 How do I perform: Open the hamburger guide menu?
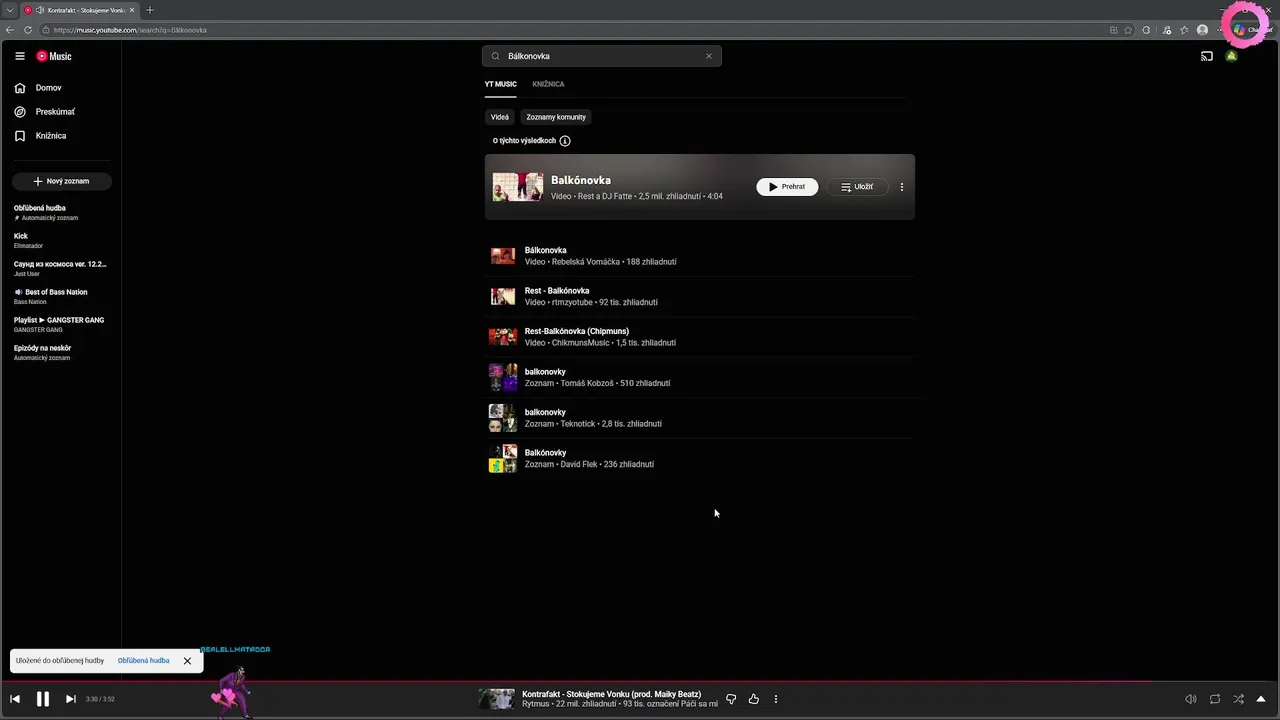click(19, 56)
